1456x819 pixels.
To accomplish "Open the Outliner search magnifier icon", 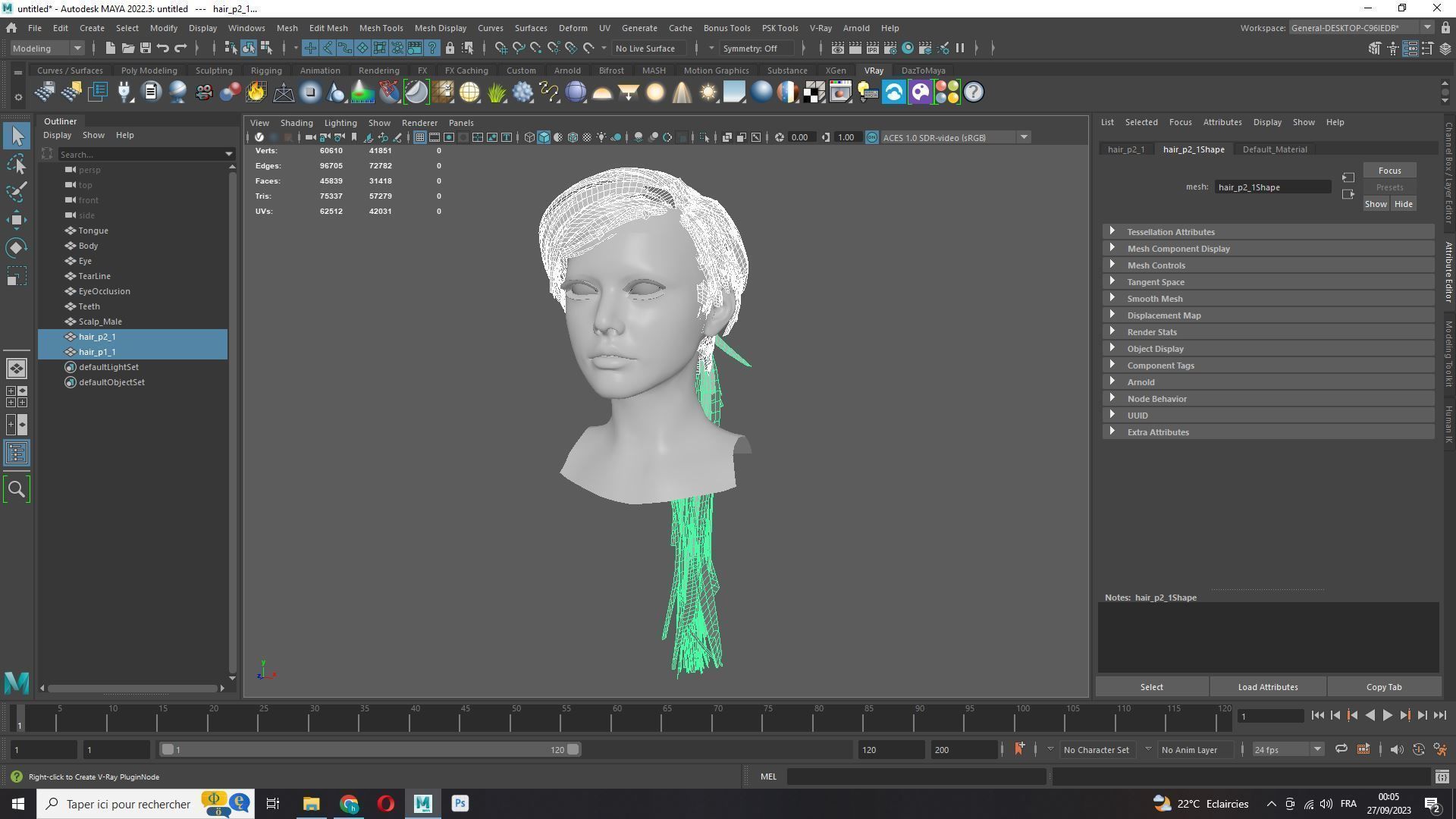I will (x=17, y=489).
